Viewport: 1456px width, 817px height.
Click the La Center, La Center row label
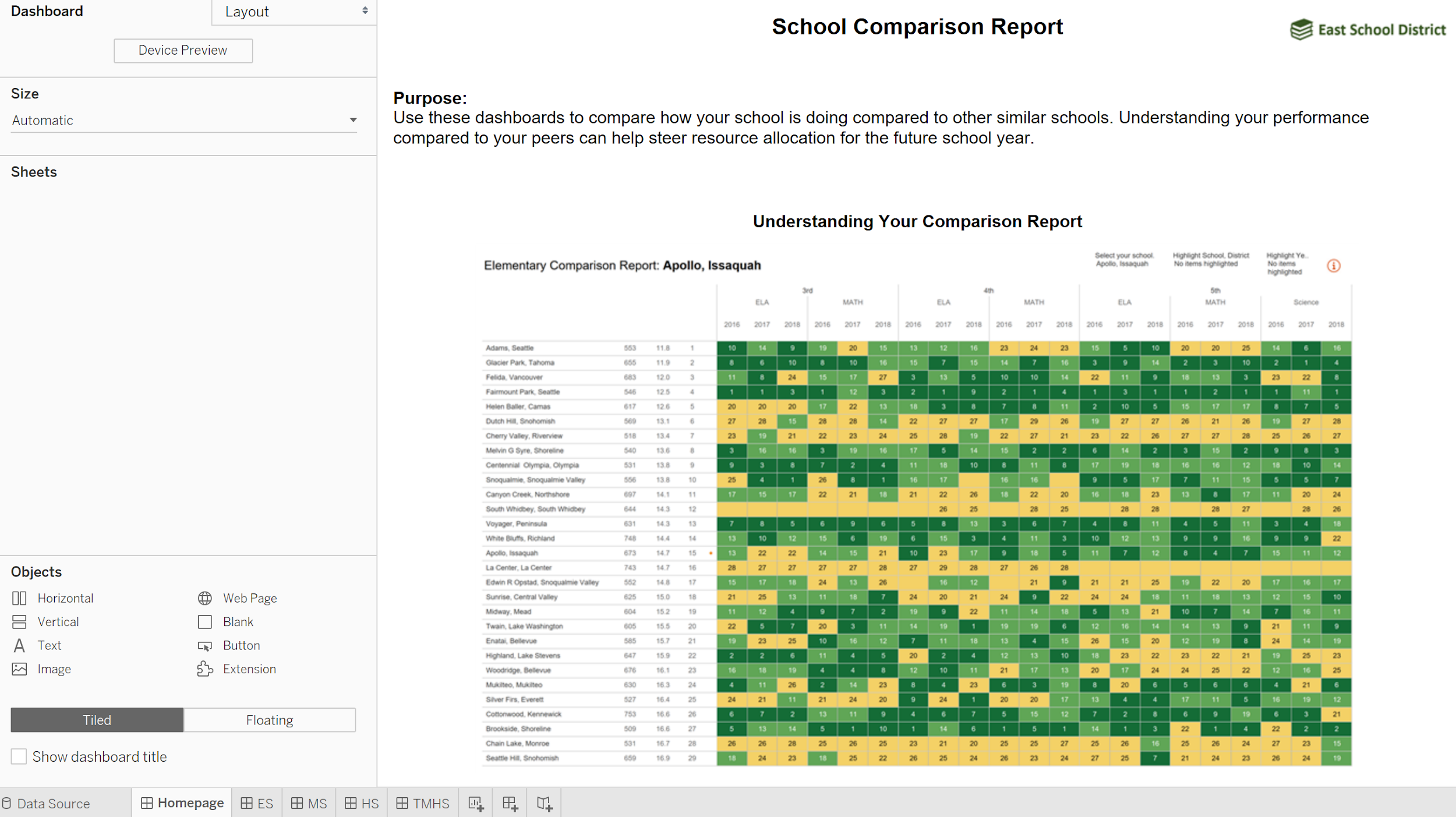[519, 568]
